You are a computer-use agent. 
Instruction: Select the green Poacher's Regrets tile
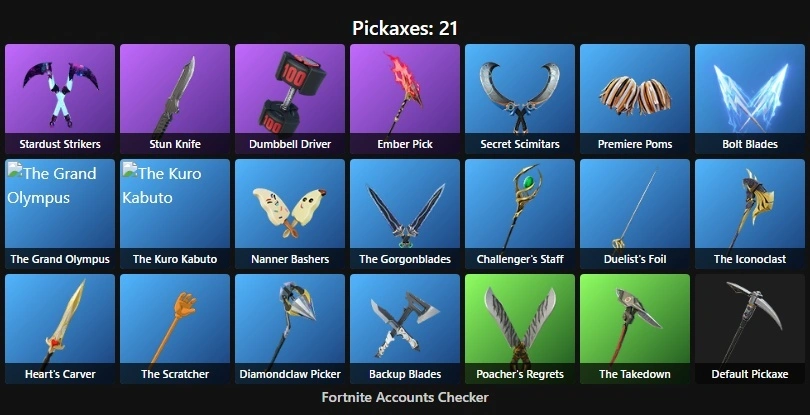[x=520, y=329]
